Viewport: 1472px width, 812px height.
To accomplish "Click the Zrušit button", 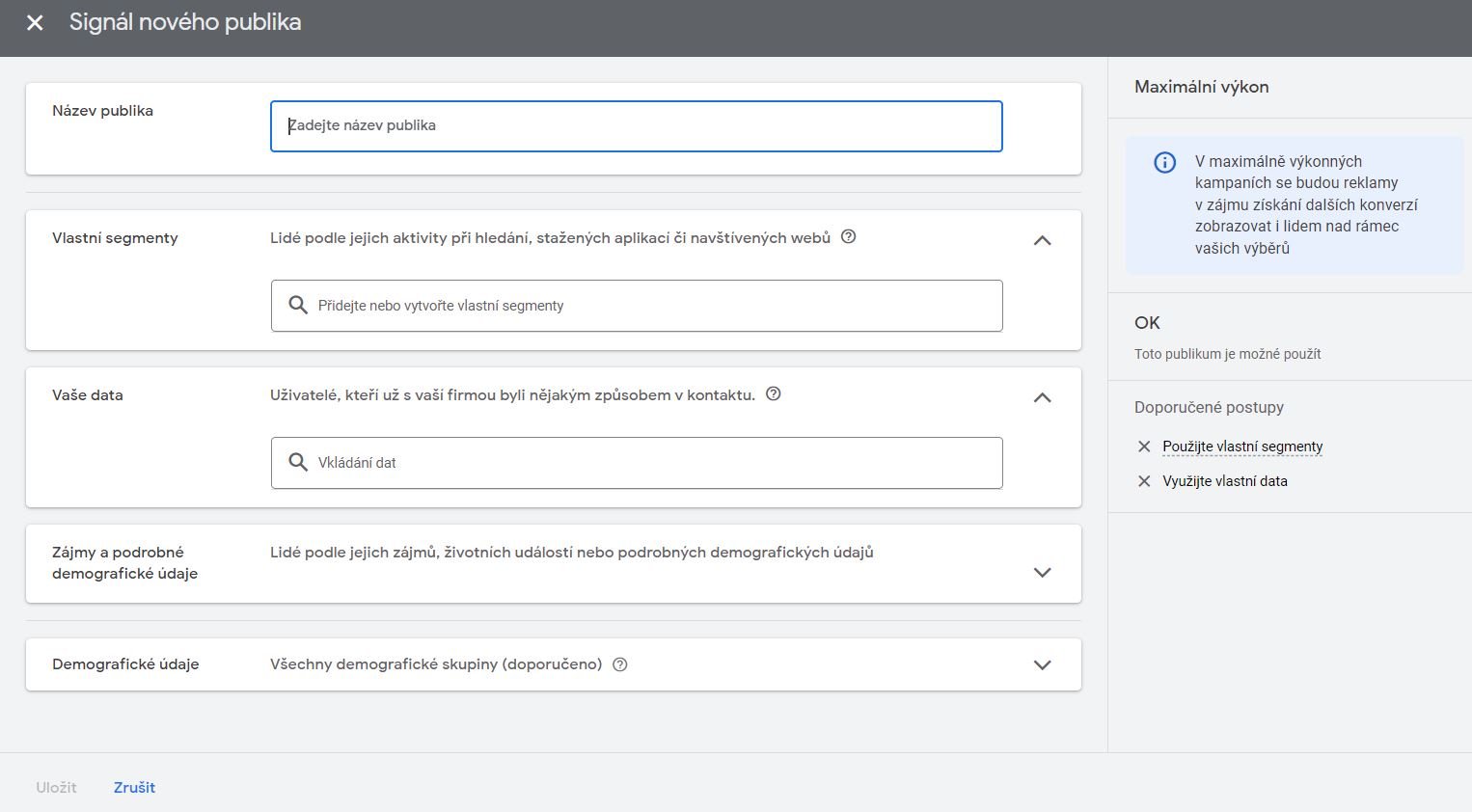I will point(134,787).
